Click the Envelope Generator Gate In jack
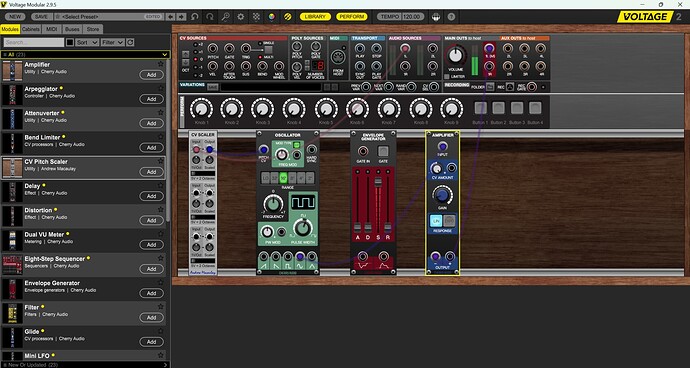690x368 pixels. pyautogui.click(x=363, y=151)
